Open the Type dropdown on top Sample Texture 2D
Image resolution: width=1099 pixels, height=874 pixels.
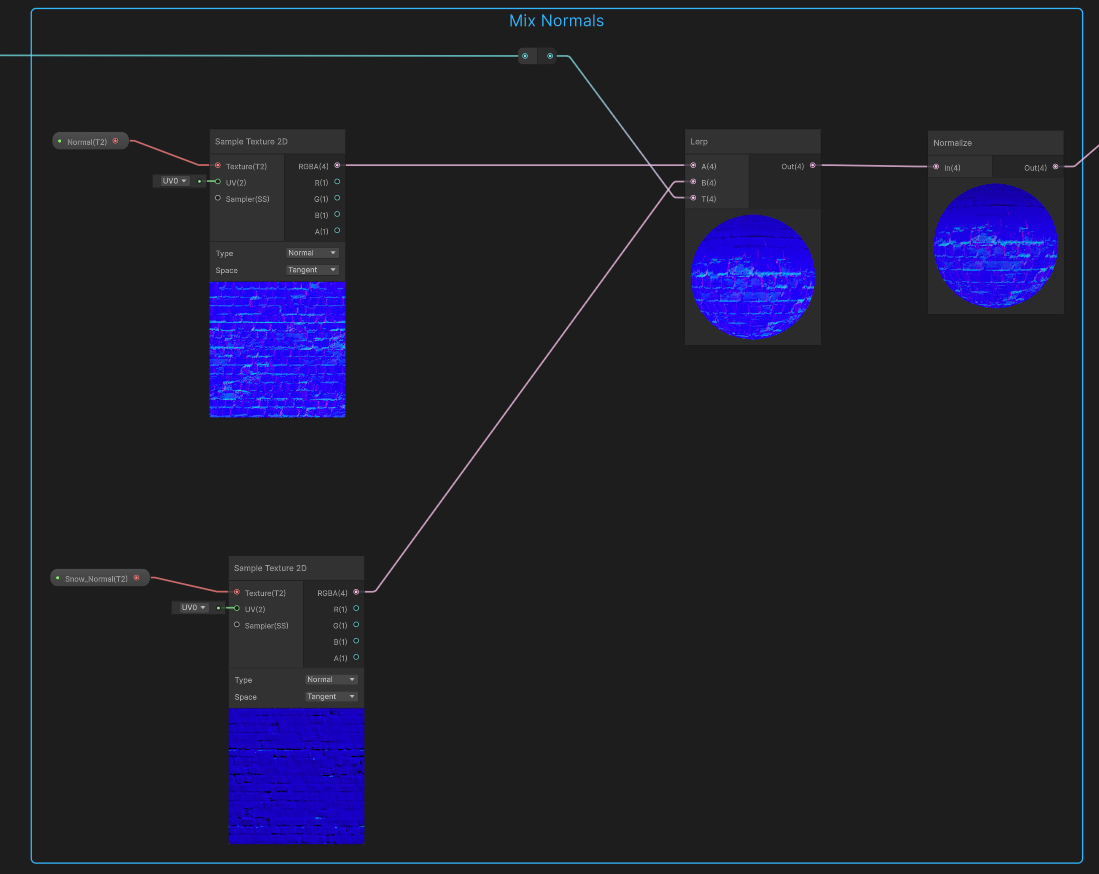[x=312, y=253]
